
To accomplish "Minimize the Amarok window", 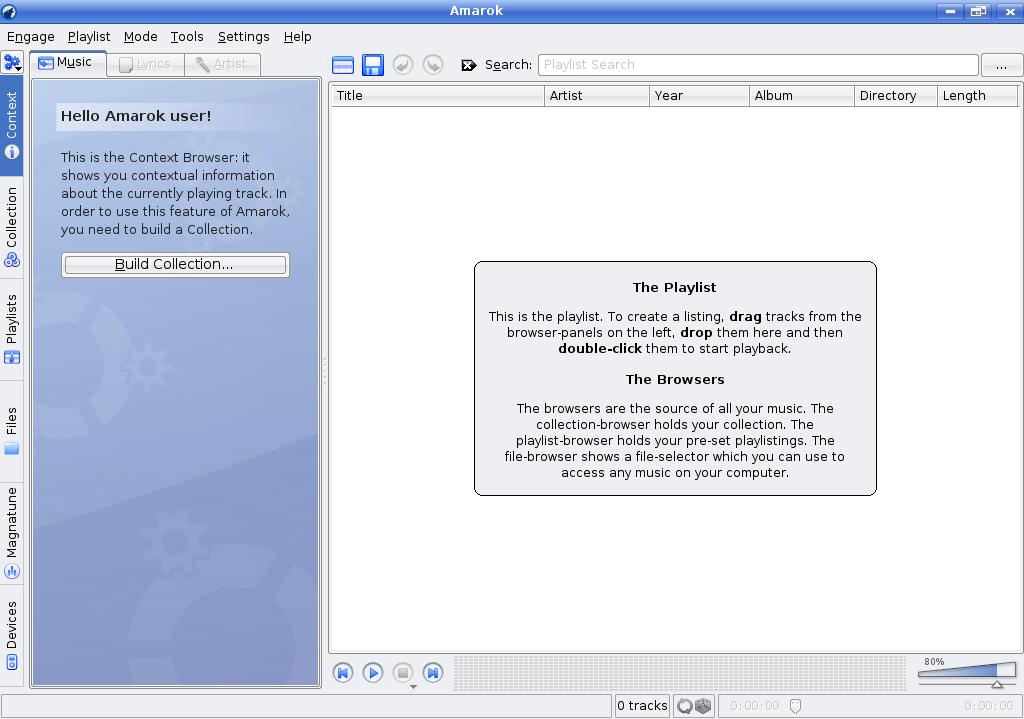I will (x=950, y=11).
